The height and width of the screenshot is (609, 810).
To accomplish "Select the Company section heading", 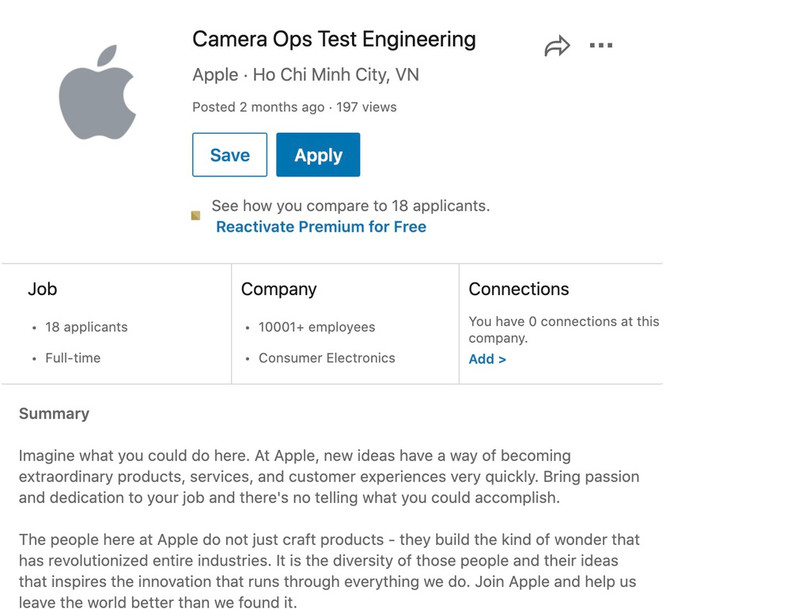I will (x=278, y=289).
